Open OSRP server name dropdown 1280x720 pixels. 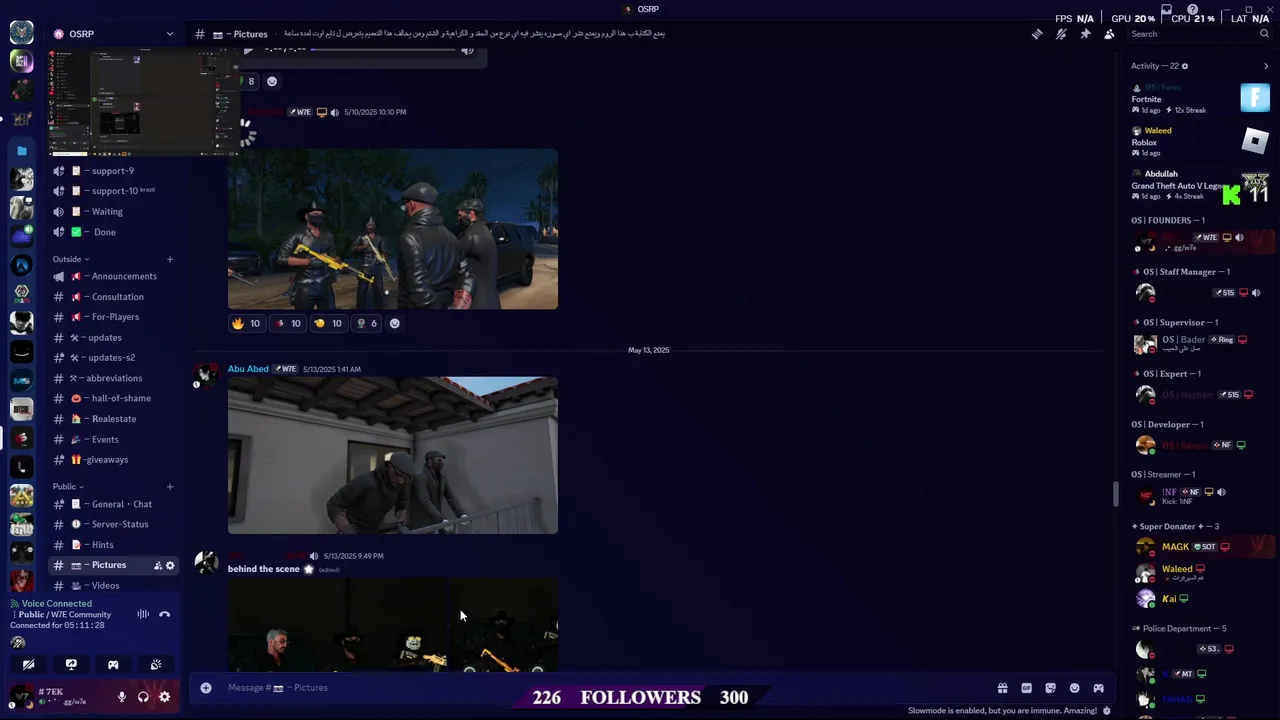114,34
